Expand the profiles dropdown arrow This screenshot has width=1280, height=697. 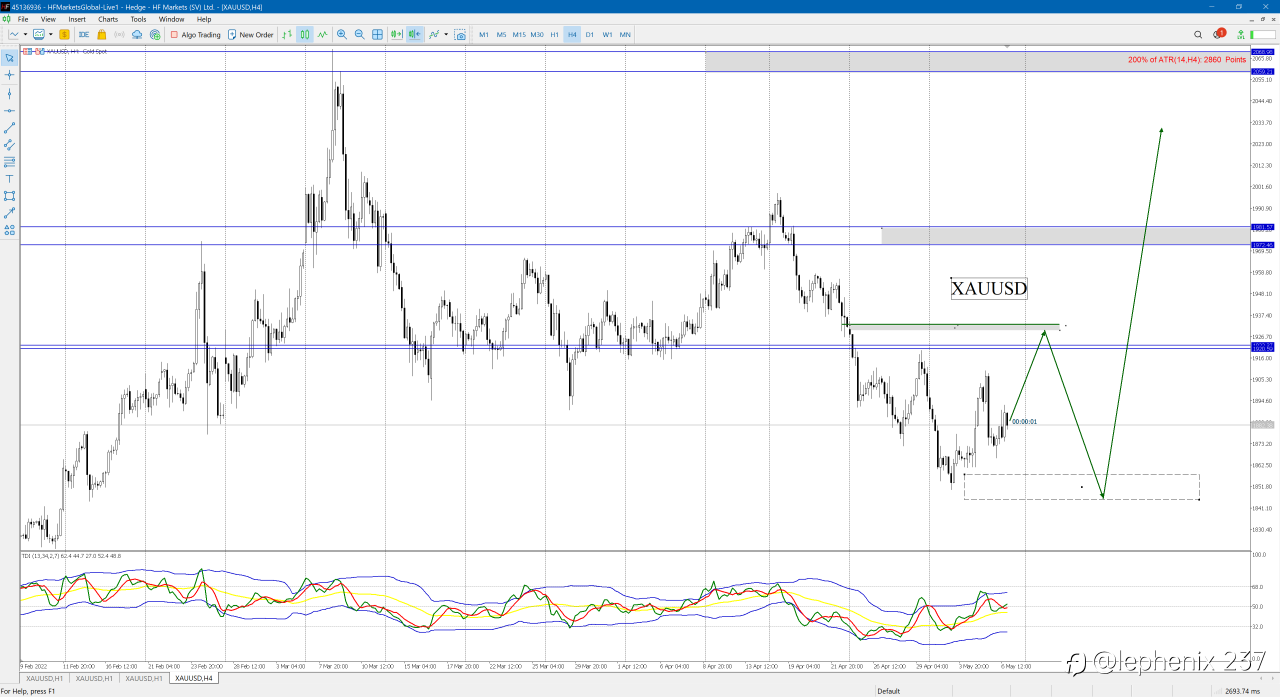(x=51, y=34)
